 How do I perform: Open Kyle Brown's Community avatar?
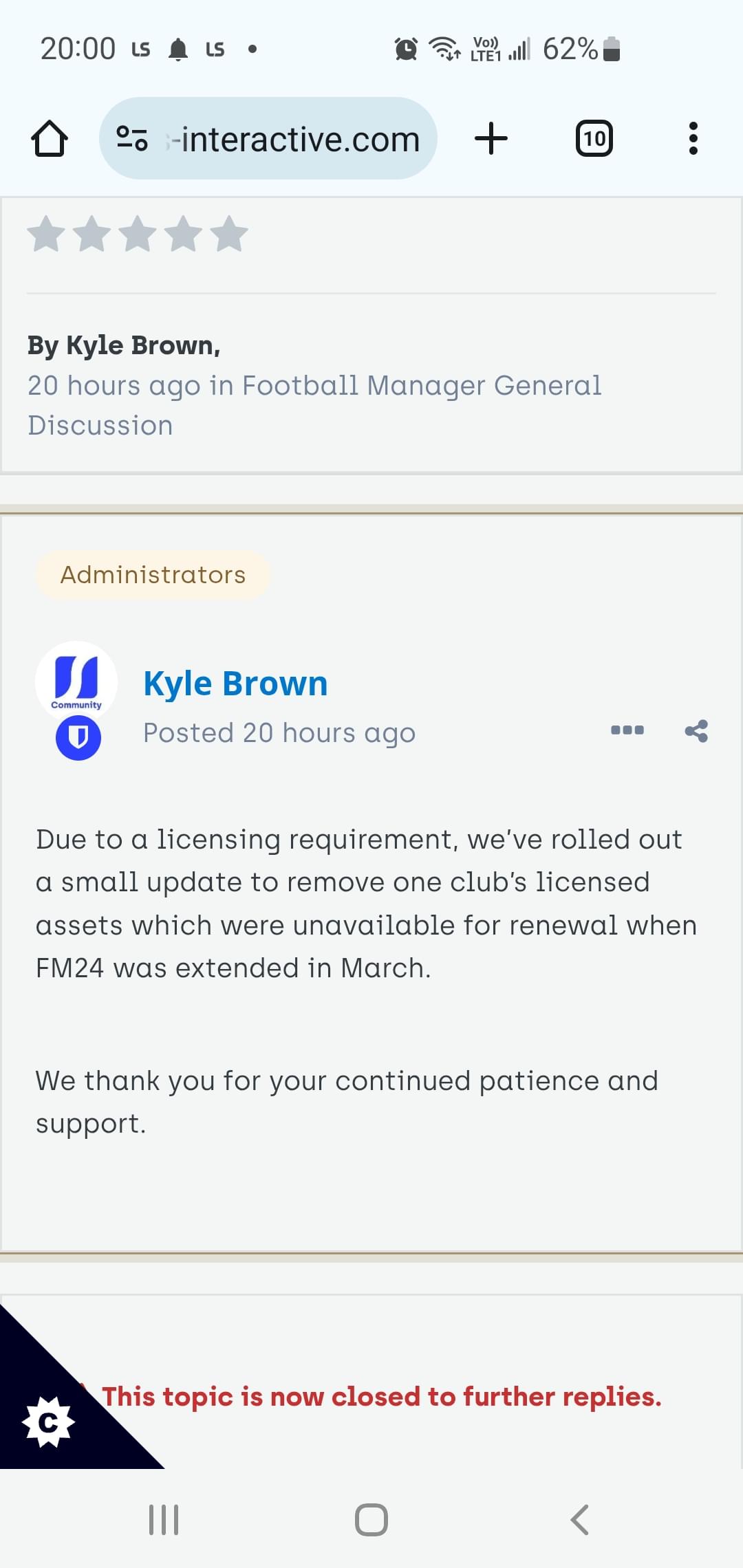[x=76, y=682]
